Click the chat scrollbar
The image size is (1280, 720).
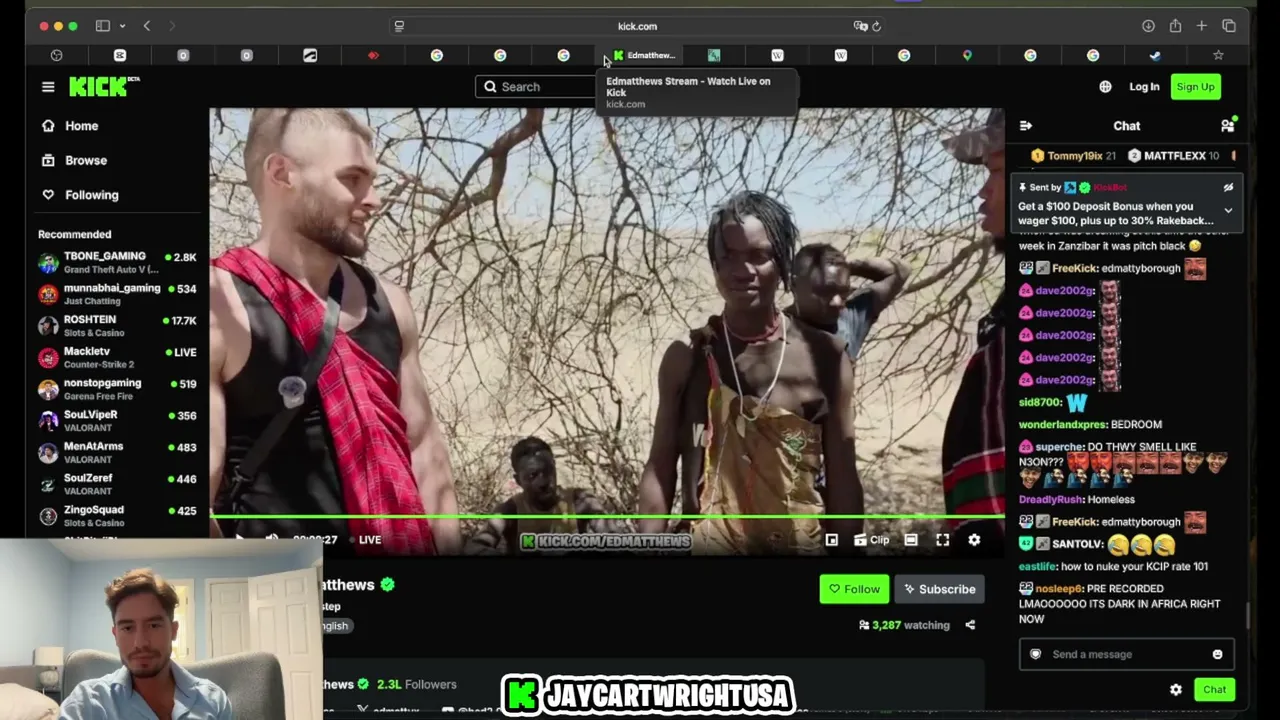1249,616
